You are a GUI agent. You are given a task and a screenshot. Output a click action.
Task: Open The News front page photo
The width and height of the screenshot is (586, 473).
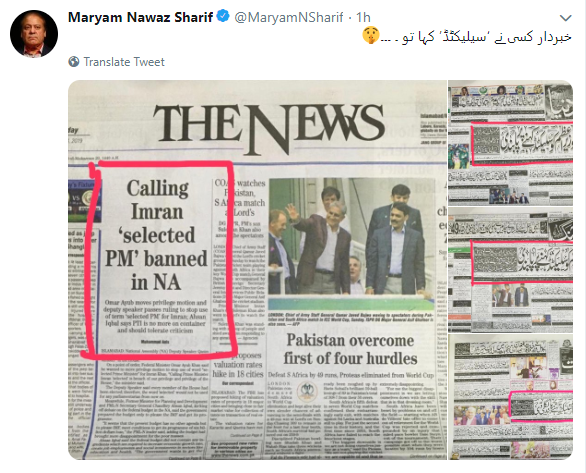(257, 270)
